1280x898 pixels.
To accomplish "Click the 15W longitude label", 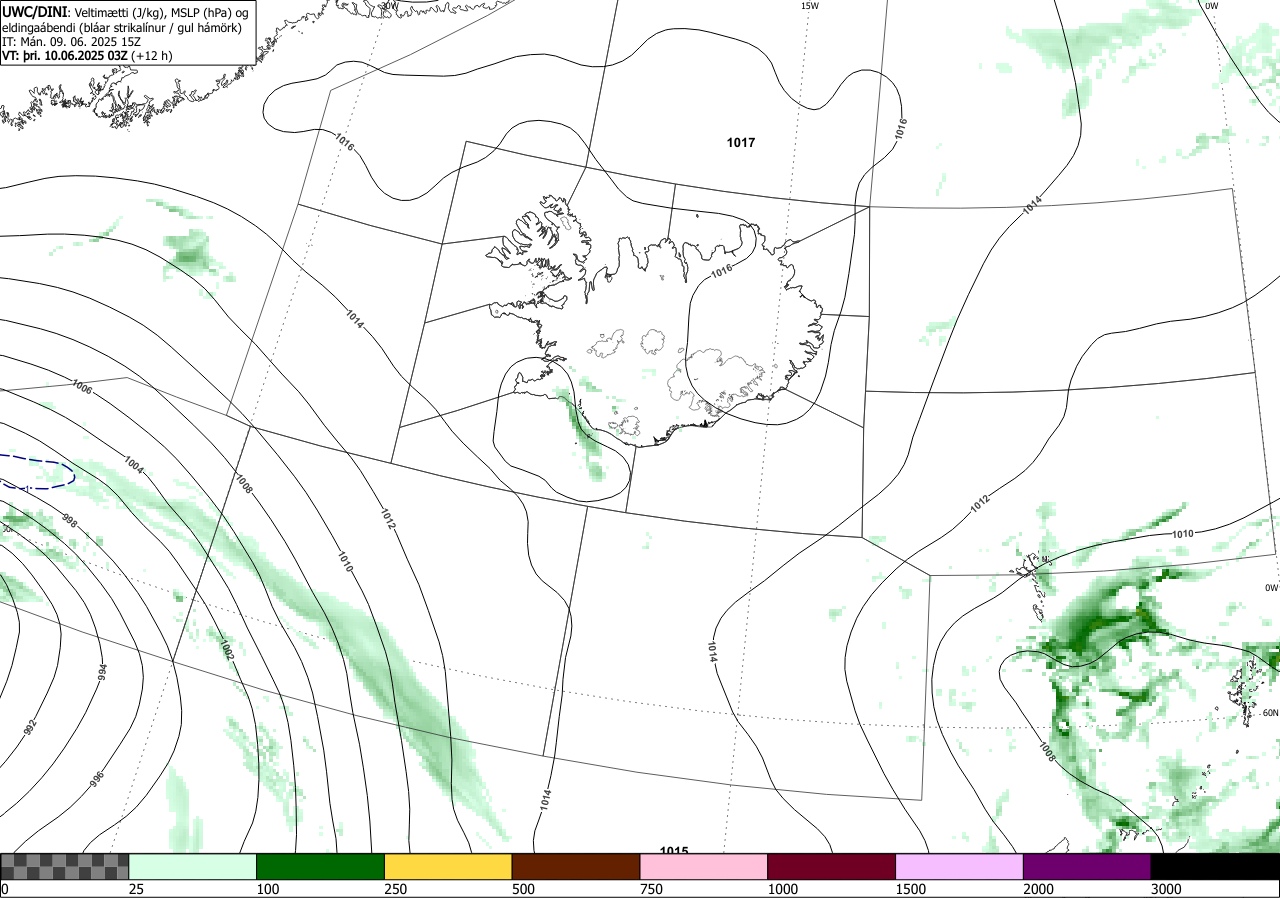I will [810, 6].
